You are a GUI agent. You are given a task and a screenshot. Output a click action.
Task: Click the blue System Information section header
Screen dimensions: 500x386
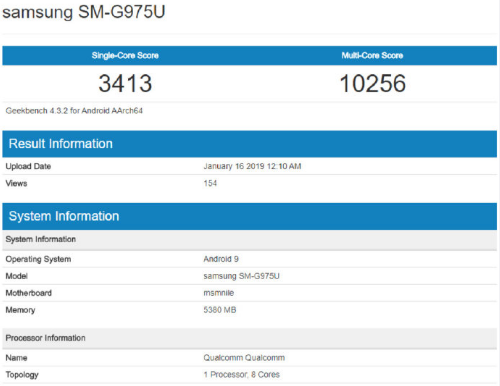click(249, 216)
